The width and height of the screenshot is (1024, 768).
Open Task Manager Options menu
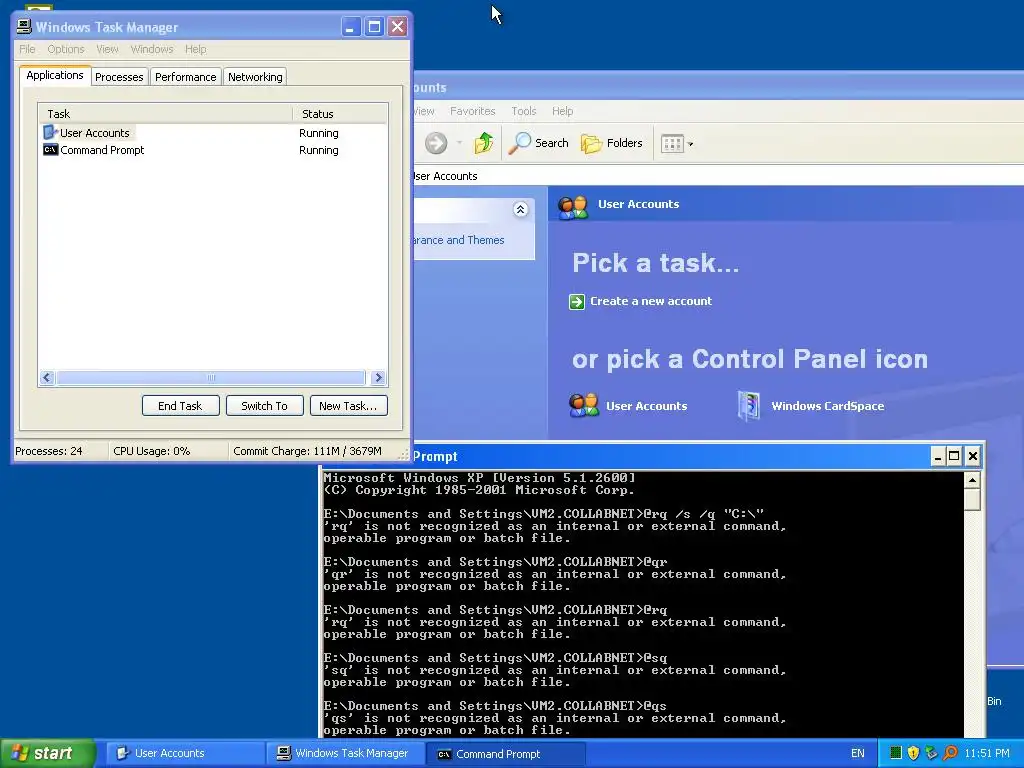pyautogui.click(x=65, y=49)
